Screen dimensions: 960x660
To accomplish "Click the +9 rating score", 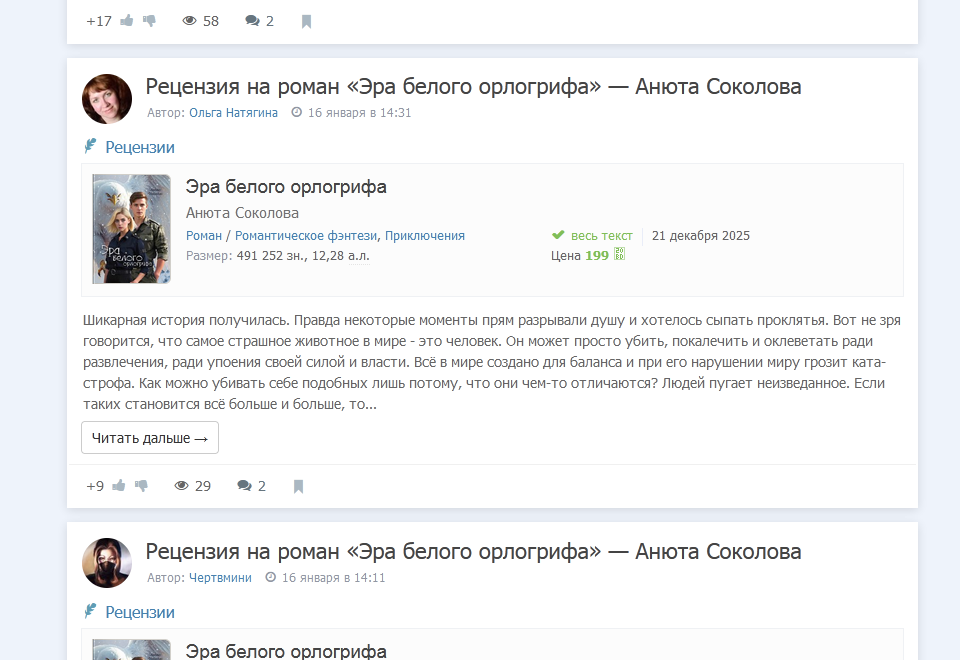I will pyautogui.click(x=95, y=486).
